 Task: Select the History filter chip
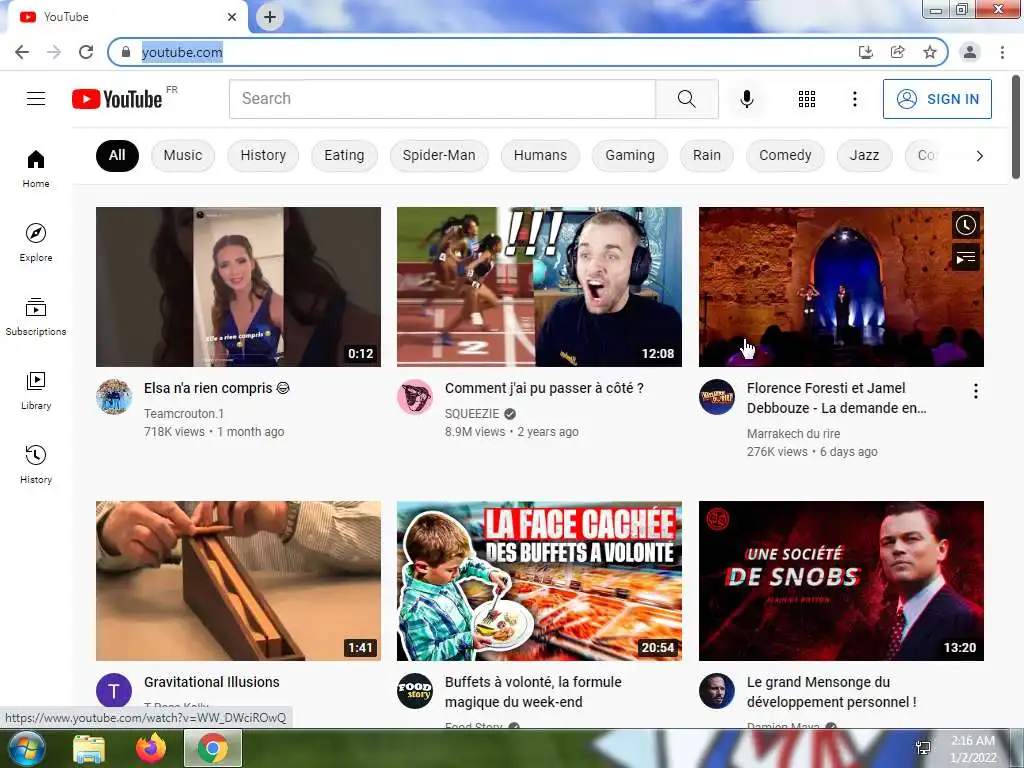(263, 155)
